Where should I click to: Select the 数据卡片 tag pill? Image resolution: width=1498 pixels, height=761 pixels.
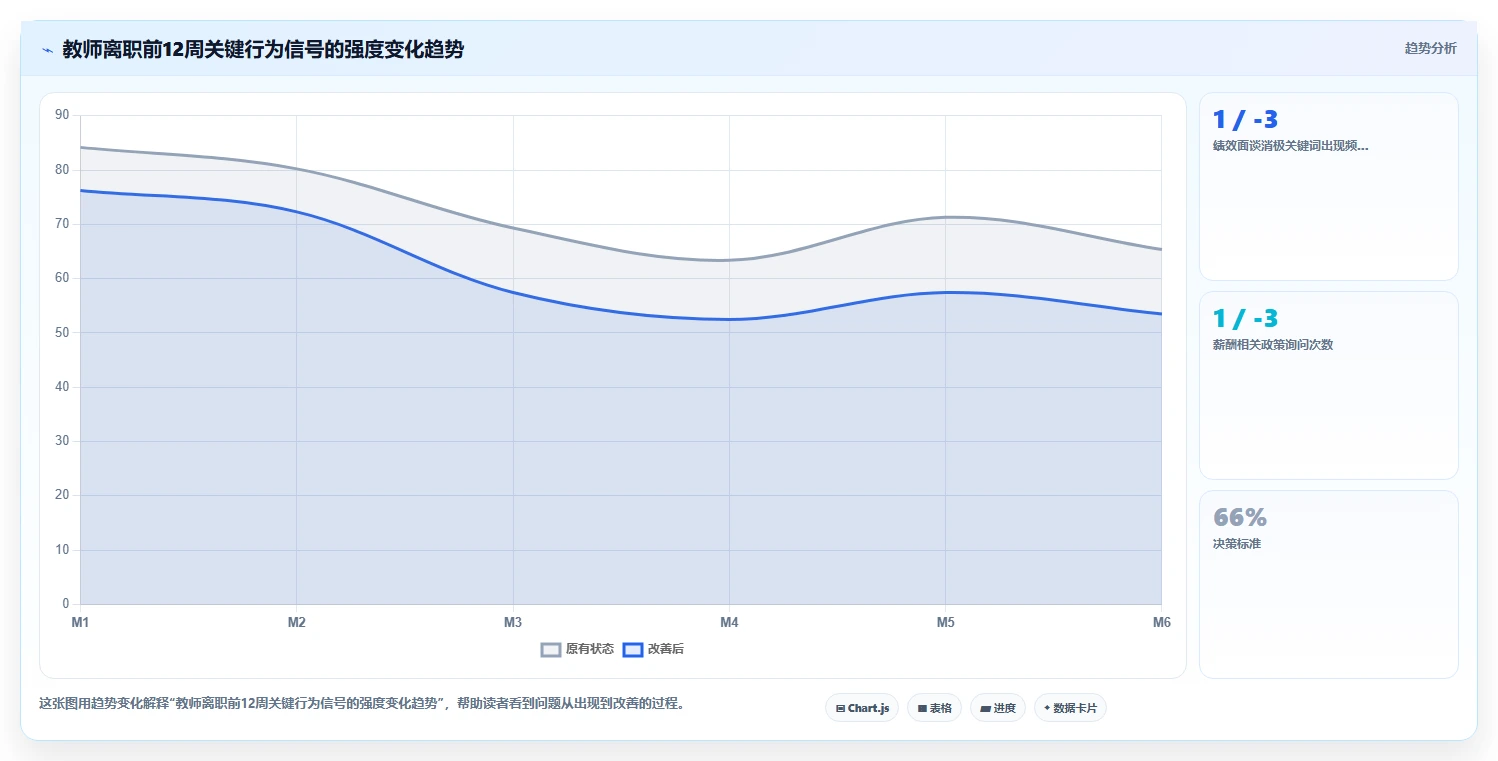(1070, 708)
